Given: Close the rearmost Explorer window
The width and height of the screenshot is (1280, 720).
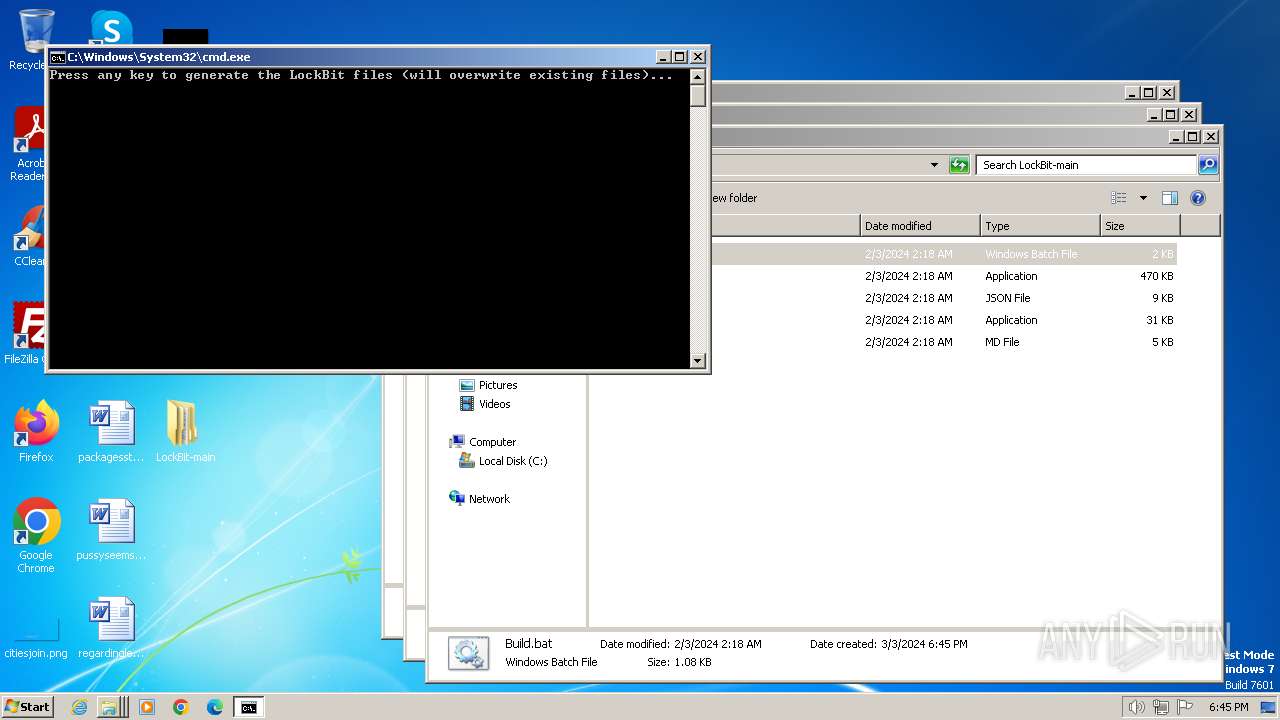Looking at the screenshot, I should [x=1167, y=92].
